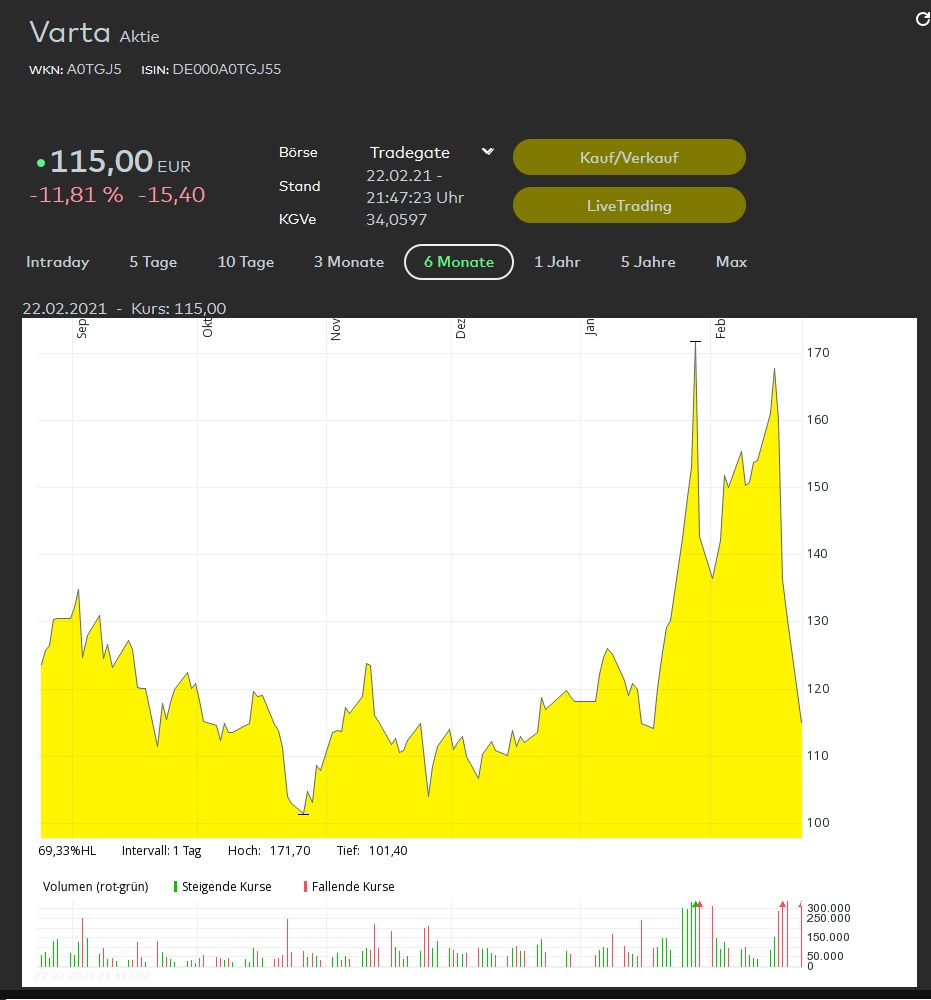Show the 10 Tage chart range

(x=246, y=262)
